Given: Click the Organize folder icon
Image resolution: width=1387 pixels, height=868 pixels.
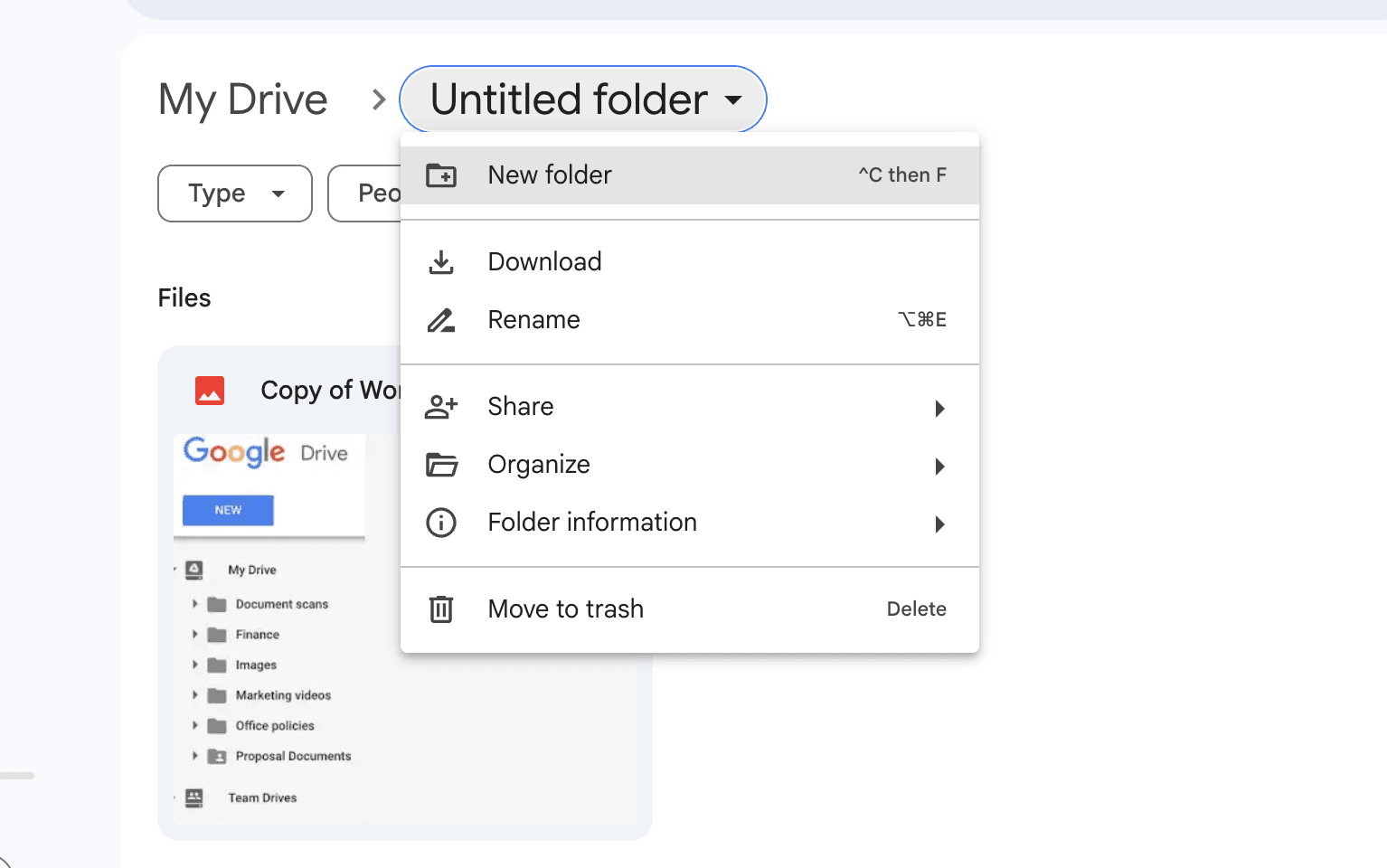Looking at the screenshot, I should click(441, 465).
